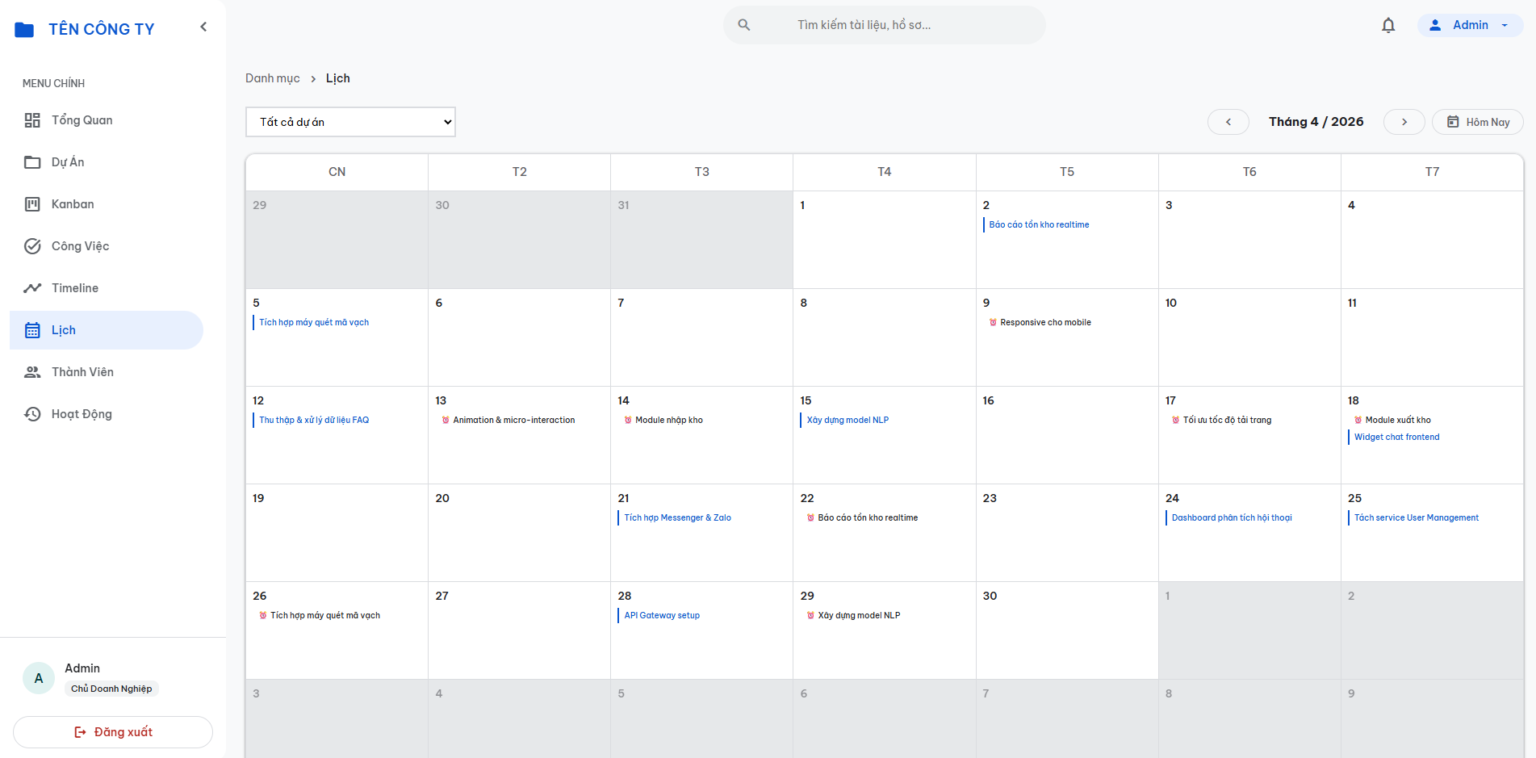Click the Danh mục breadcrumb link
Viewport: 1536px width, 758px height.
pos(273,78)
